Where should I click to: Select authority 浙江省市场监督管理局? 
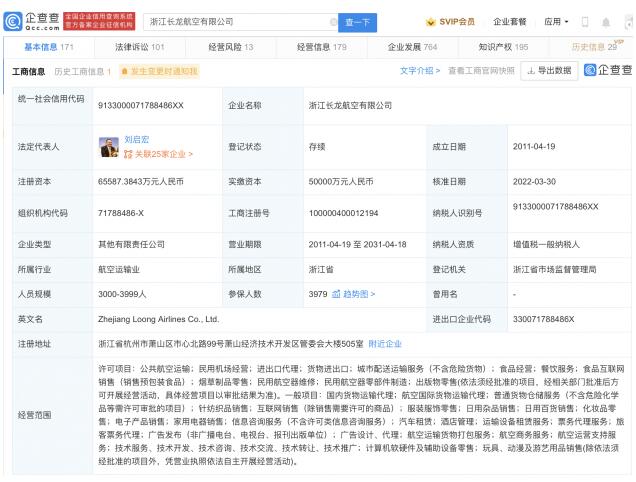tap(554, 269)
